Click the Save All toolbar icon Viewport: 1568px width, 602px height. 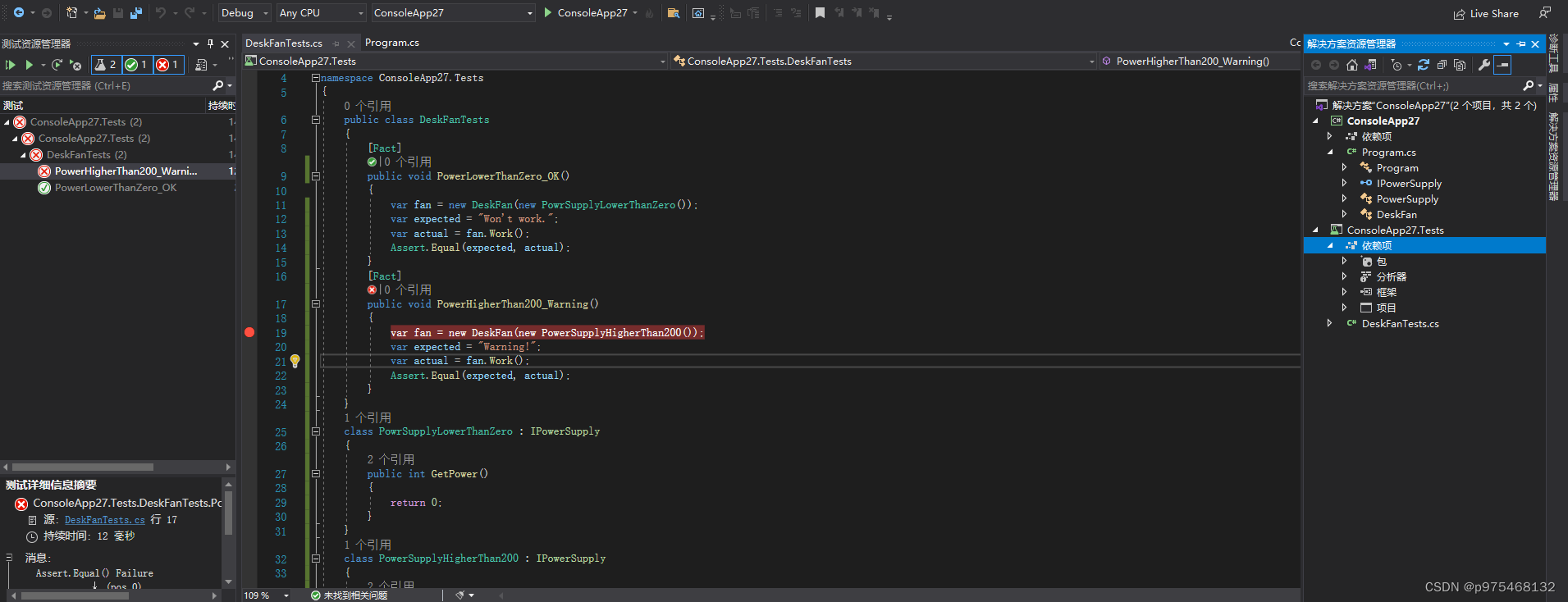[x=136, y=13]
